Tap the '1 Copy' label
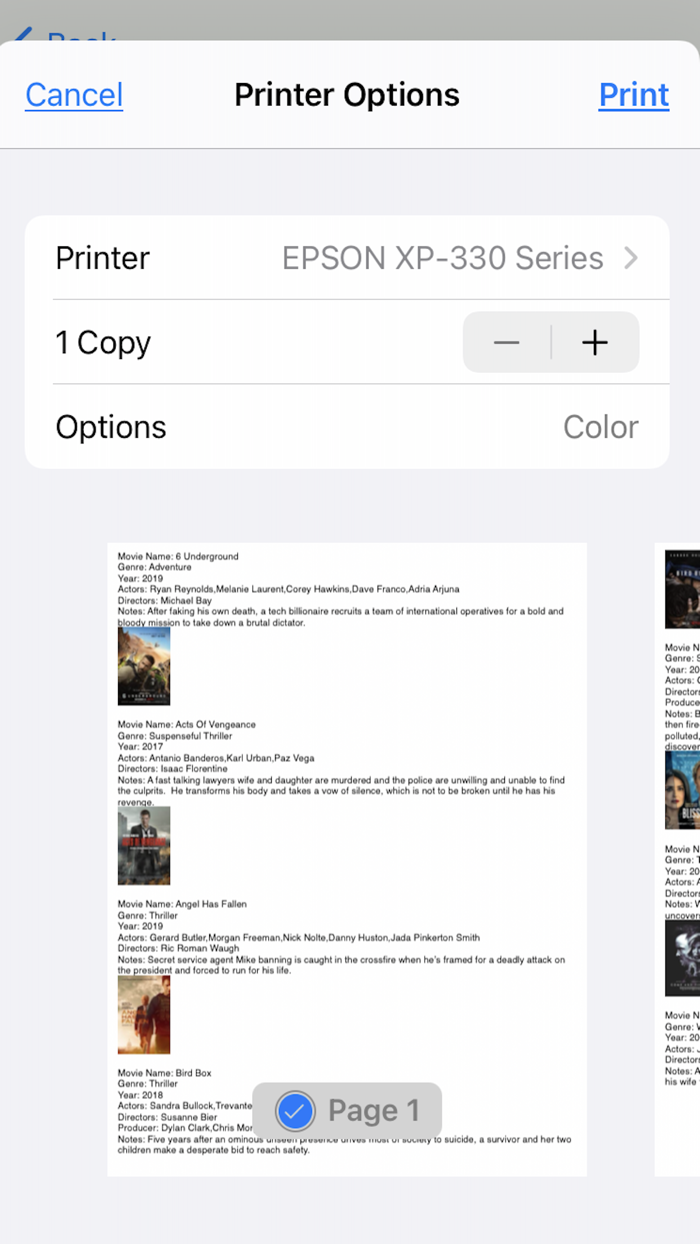700x1244 pixels. (x=103, y=343)
